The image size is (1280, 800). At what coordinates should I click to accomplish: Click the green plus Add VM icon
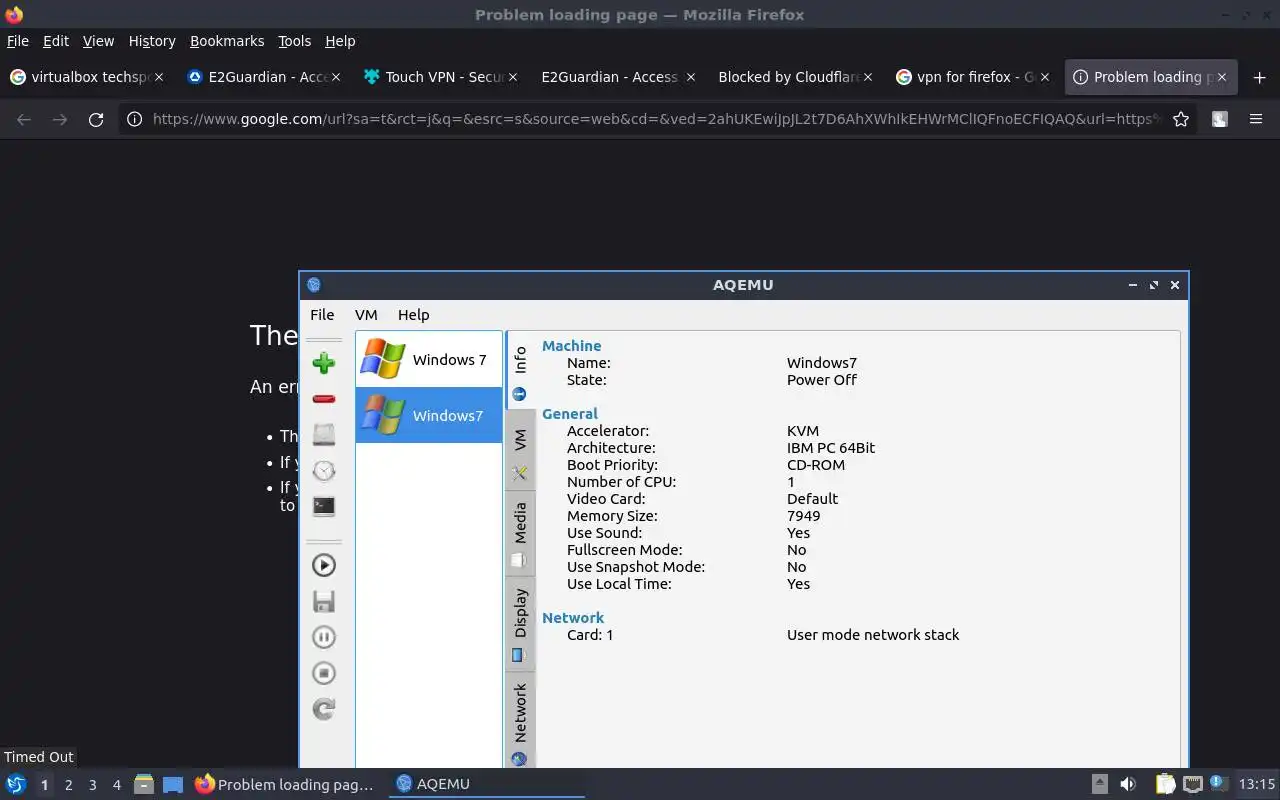click(x=323, y=363)
